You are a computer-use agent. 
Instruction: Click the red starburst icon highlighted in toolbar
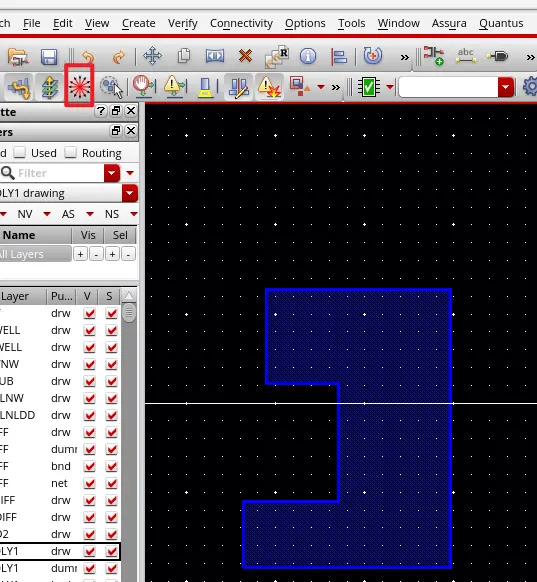(79, 86)
